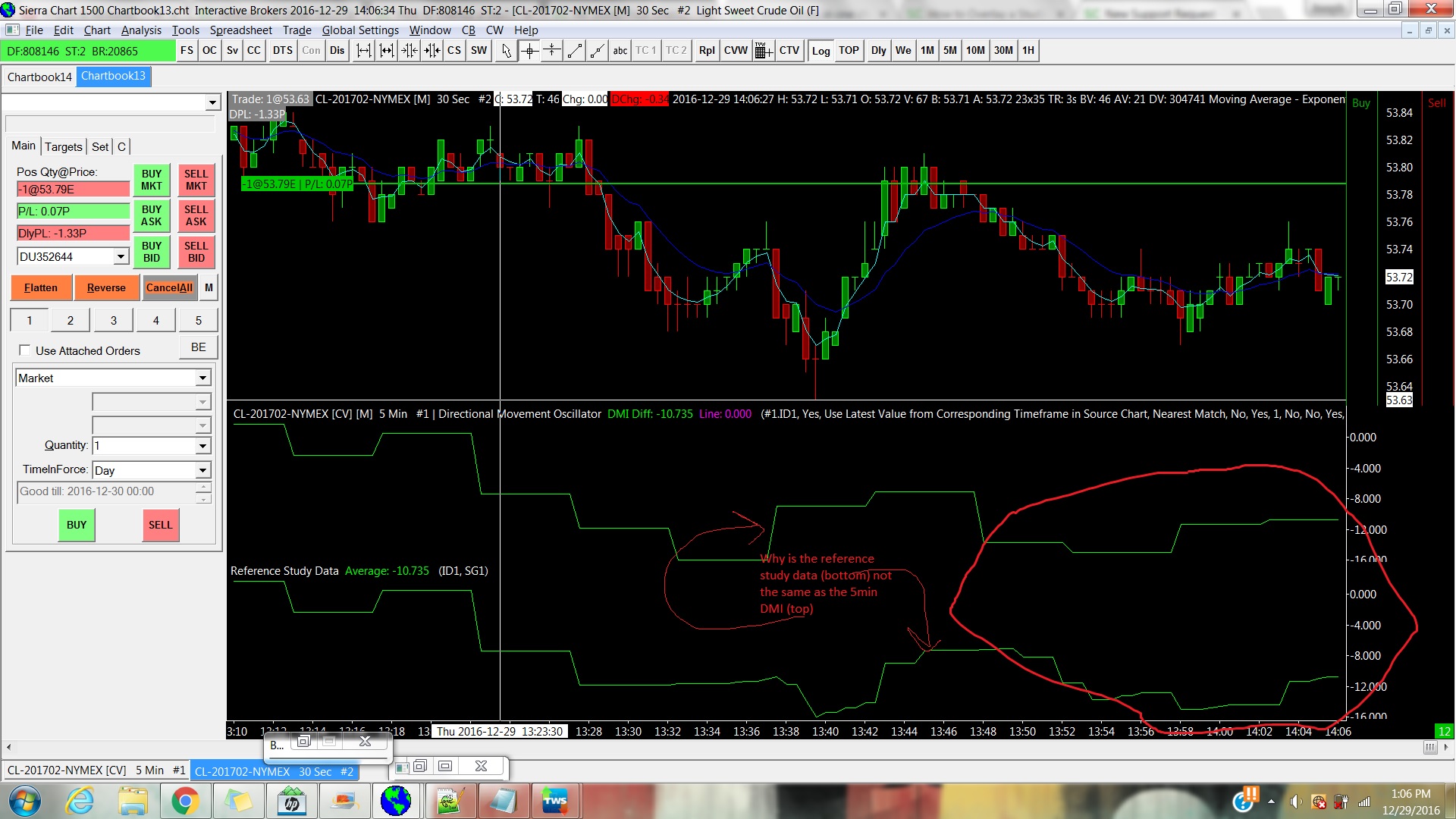Enable Use Attached Orders checkbox
This screenshot has height=819, width=1456.
point(25,350)
